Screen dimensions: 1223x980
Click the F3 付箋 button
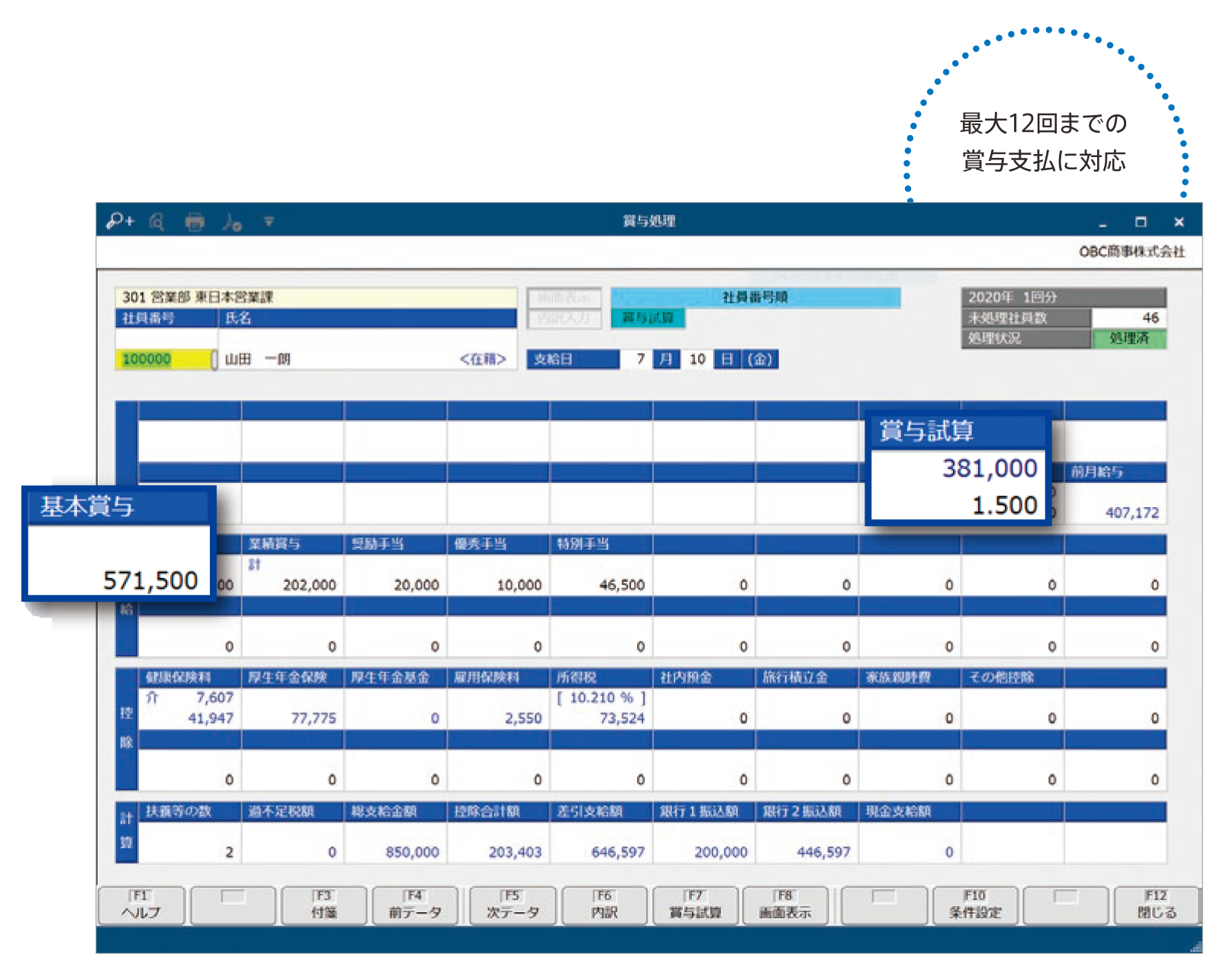[x=324, y=905]
